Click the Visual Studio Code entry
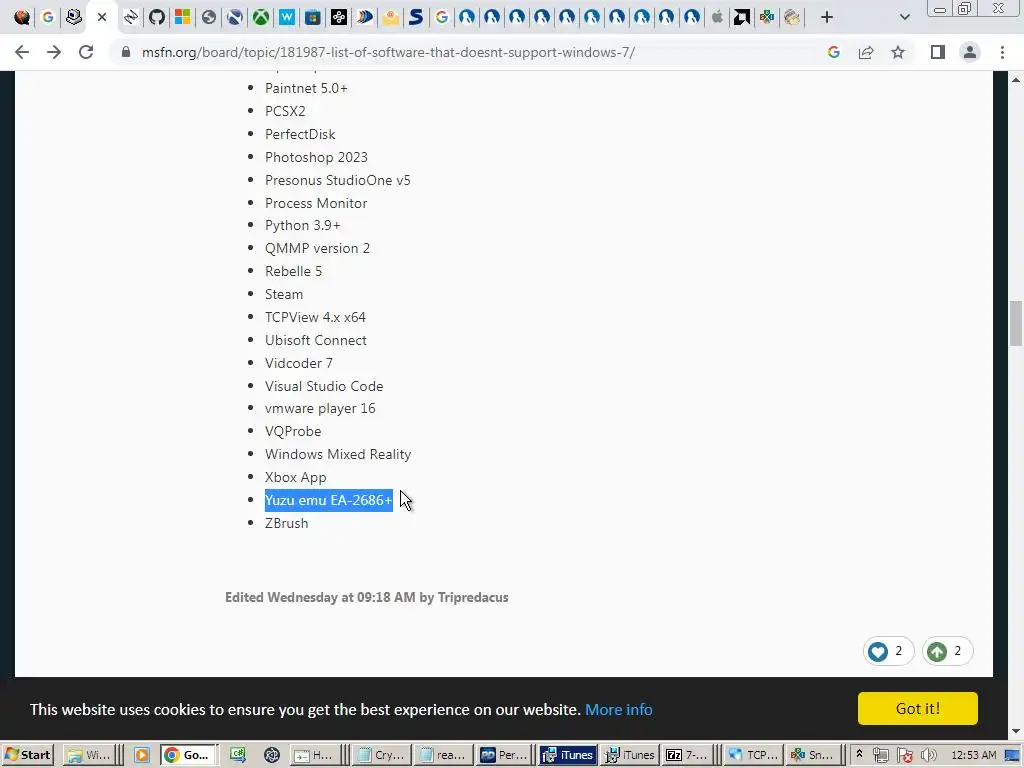1024x768 pixels. click(325, 386)
